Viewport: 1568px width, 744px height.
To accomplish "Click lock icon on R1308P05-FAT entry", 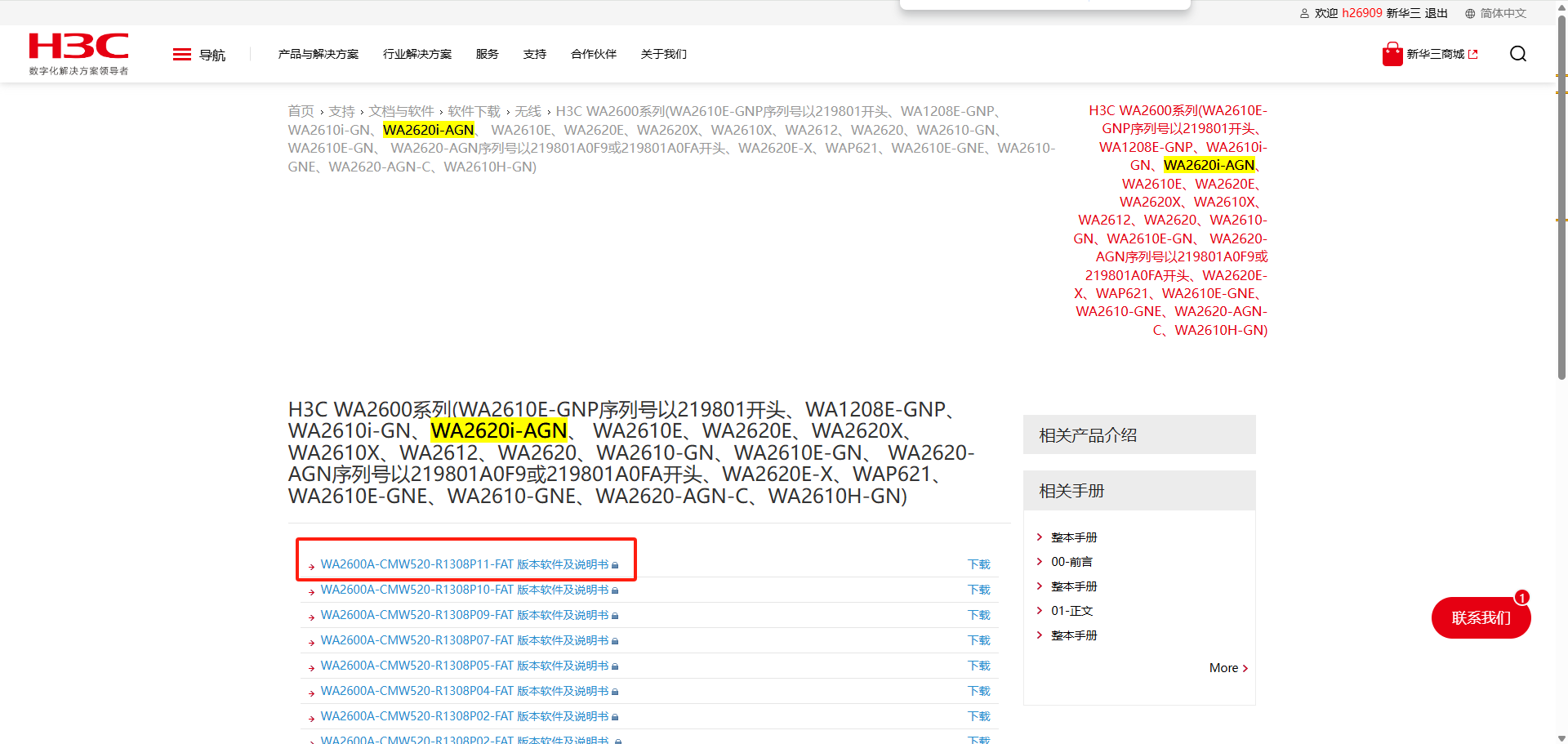I will pos(615,666).
